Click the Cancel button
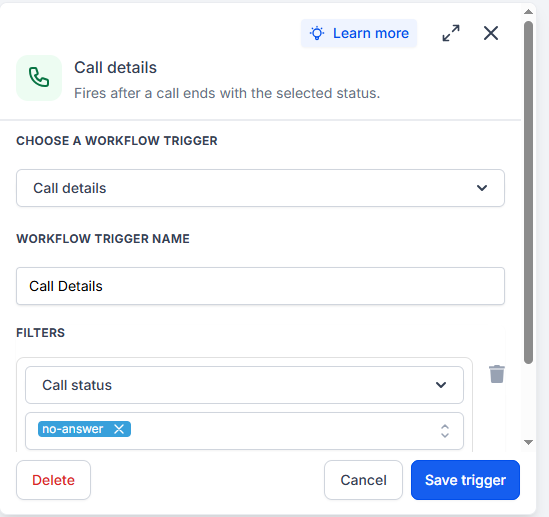The height and width of the screenshot is (517, 549). [363, 480]
